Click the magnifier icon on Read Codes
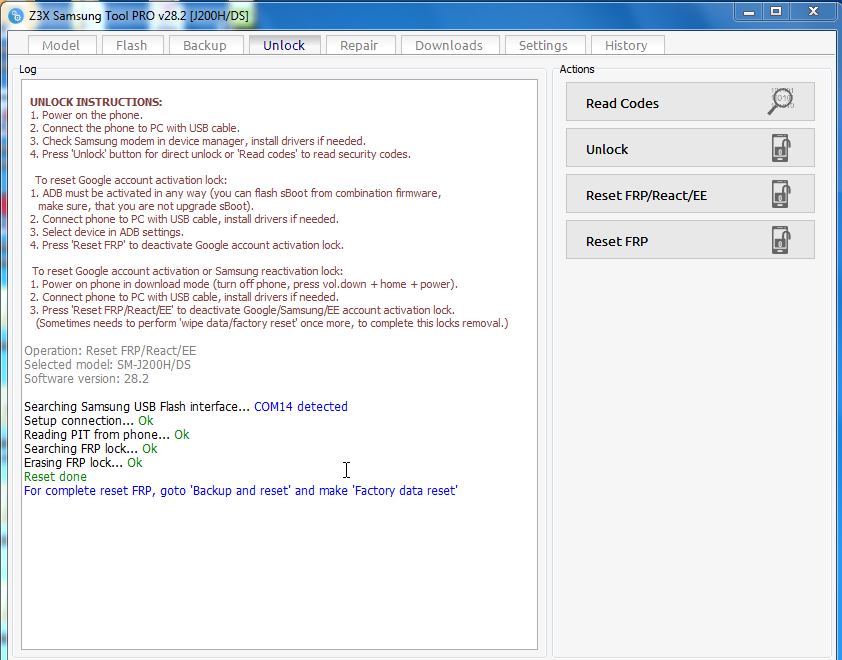This screenshot has height=660, width=842. coord(780,101)
